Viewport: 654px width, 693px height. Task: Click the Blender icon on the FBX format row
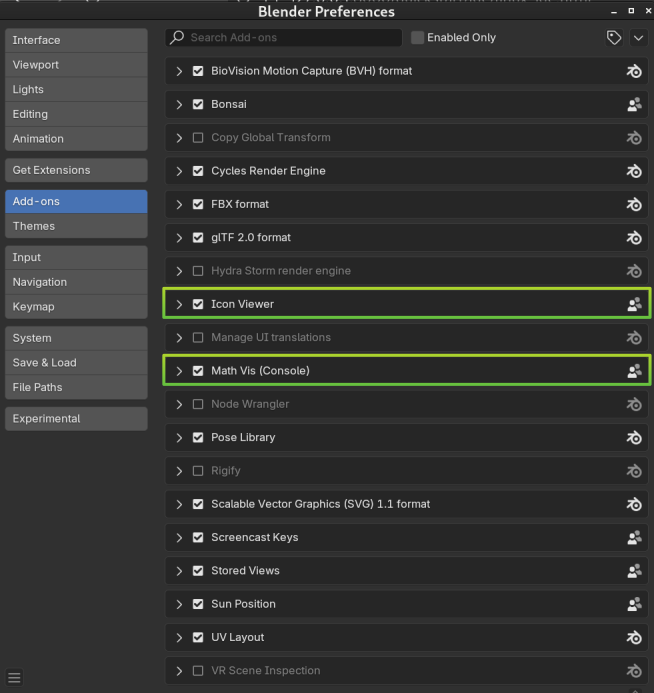click(x=634, y=204)
